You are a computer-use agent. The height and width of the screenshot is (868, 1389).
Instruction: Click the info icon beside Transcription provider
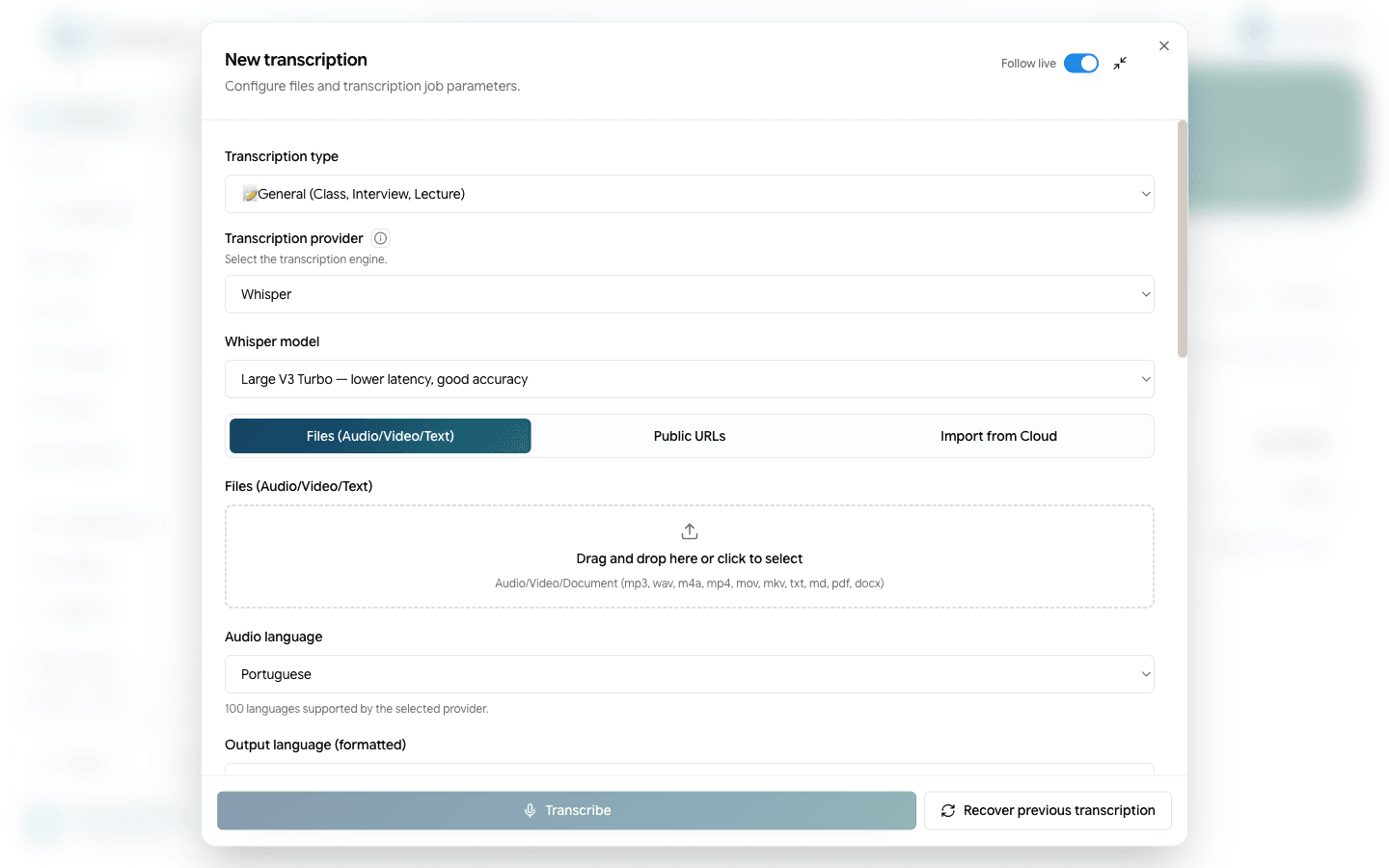coord(381,238)
